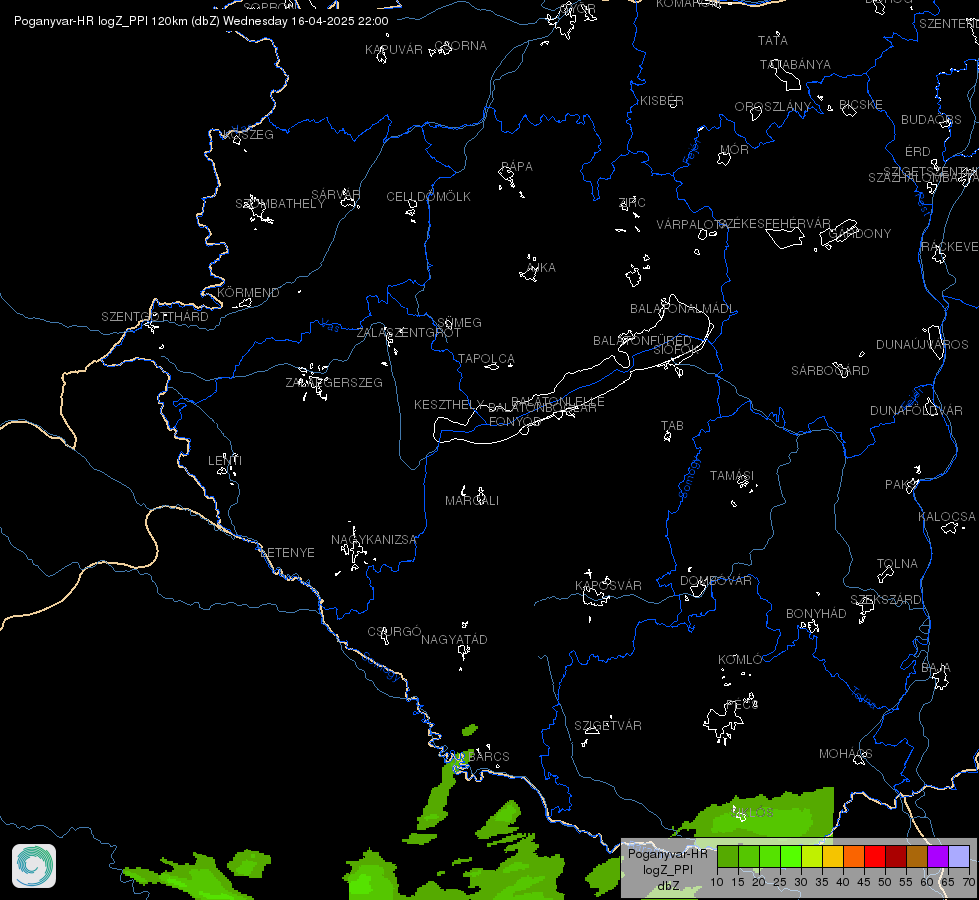Click the KAPOSVÁR city label

[608, 586]
